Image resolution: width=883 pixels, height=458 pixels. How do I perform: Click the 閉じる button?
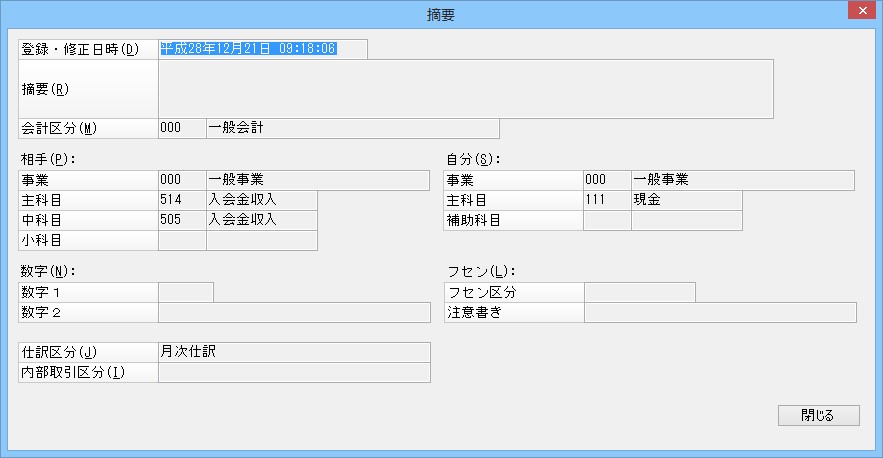click(818, 415)
